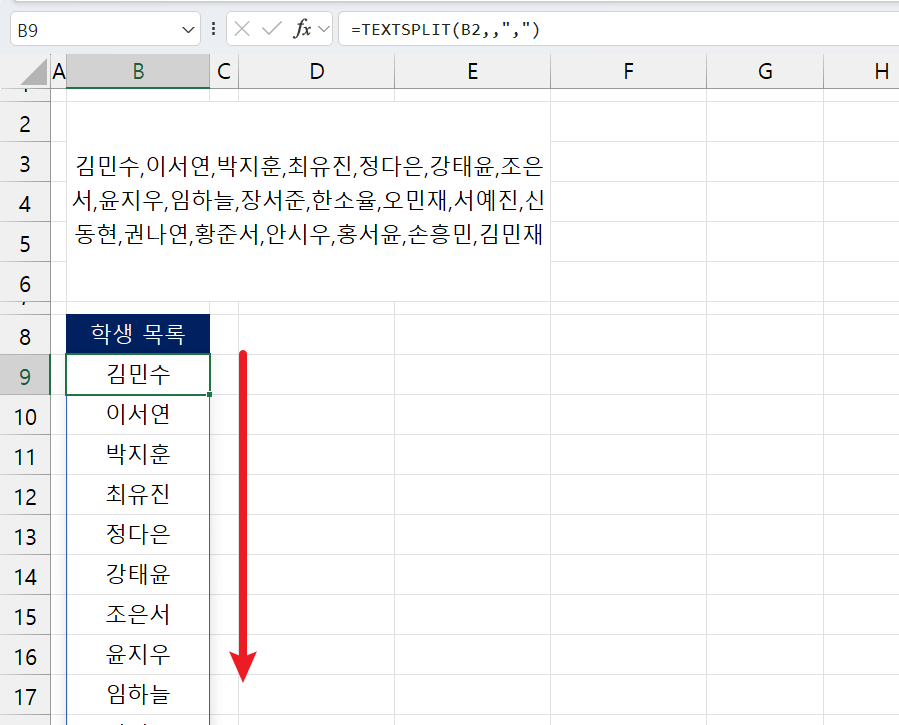
Task: Open the Insert Function fx button
Action: [302, 29]
